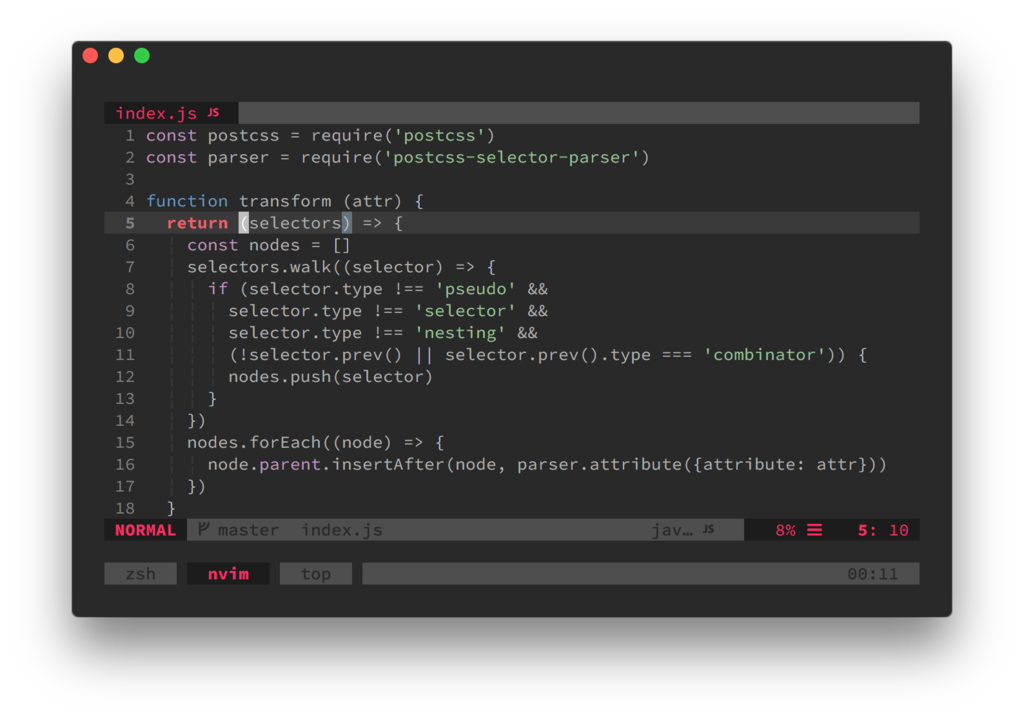1024x720 pixels.
Task: Click nodes.forEach on line 15
Action: click(x=254, y=442)
